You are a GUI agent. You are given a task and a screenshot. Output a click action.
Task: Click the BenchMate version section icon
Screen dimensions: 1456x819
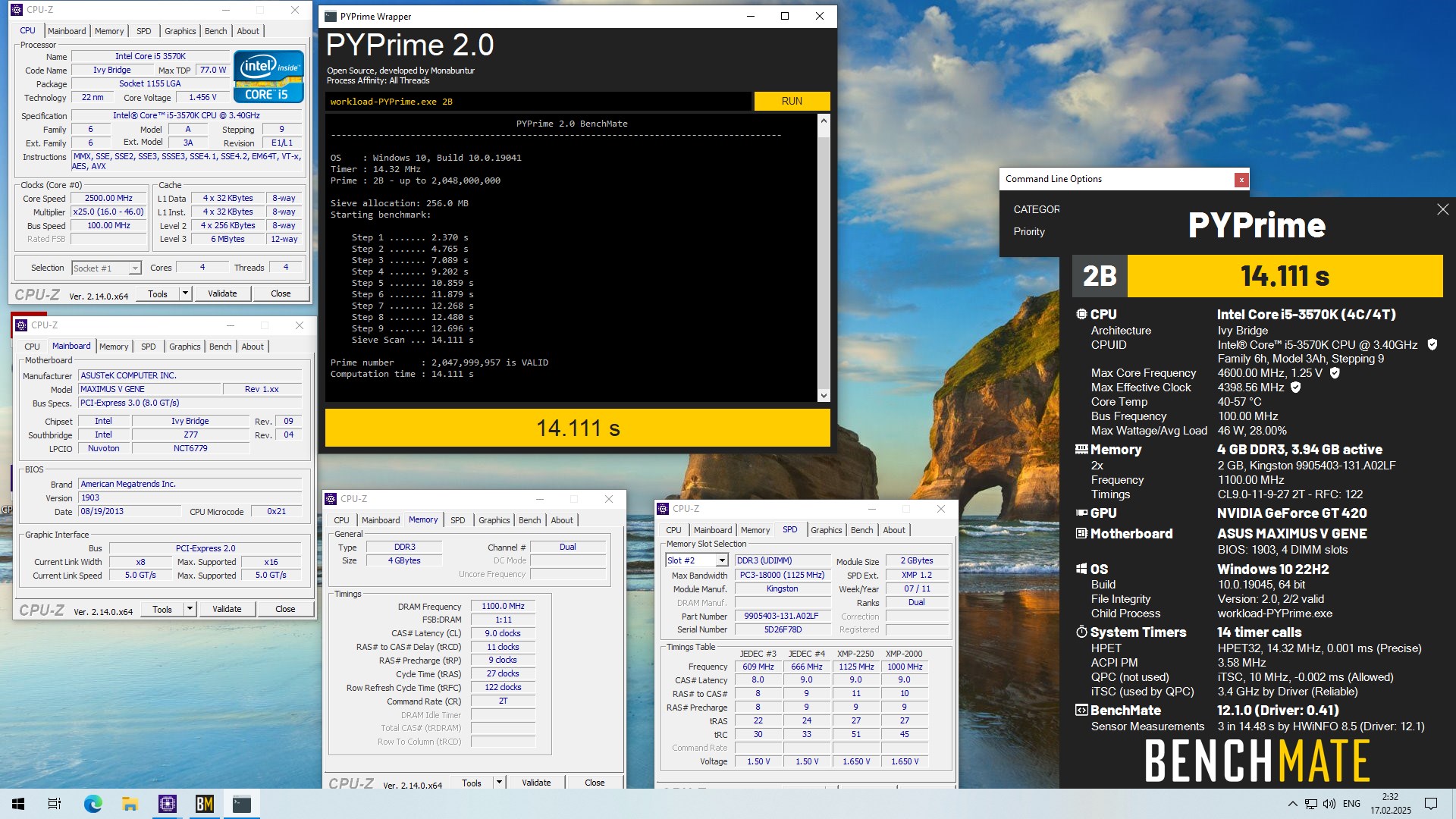[x=1081, y=711]
